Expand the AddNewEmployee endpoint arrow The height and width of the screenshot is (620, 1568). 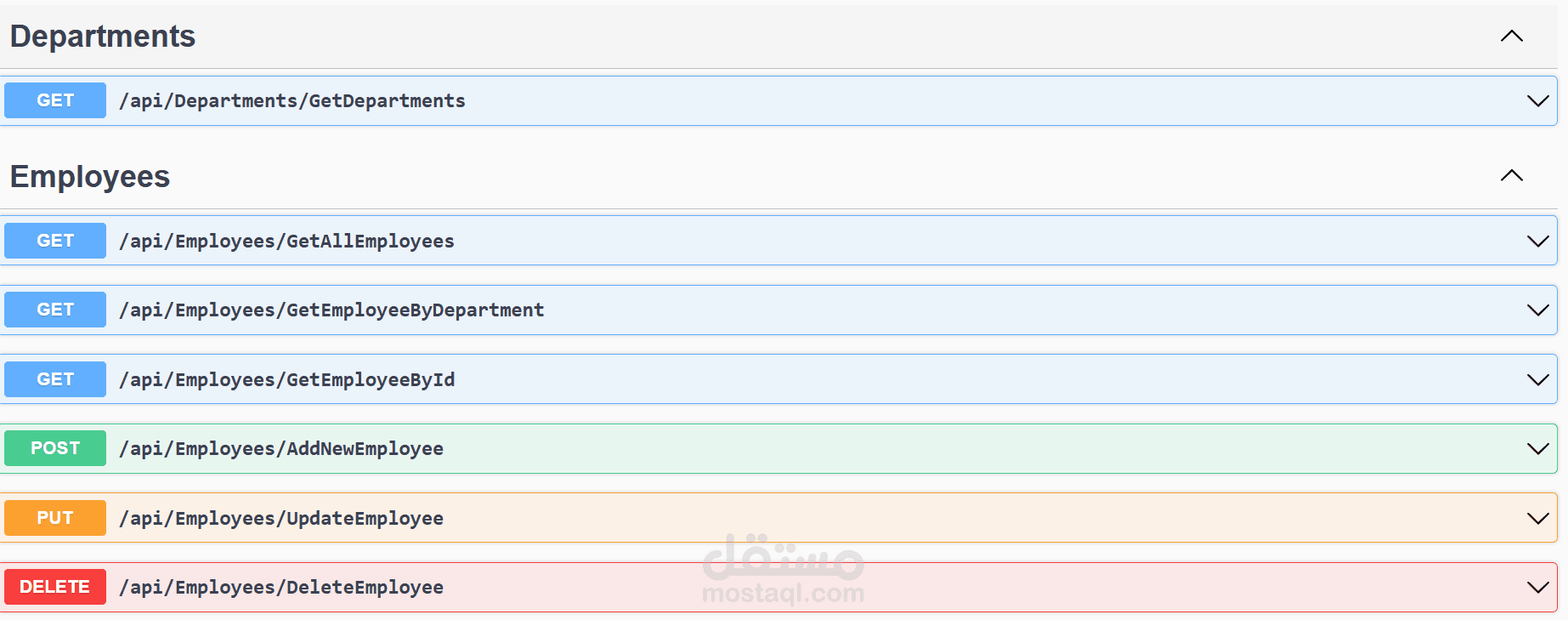[x=1537, y=448]
